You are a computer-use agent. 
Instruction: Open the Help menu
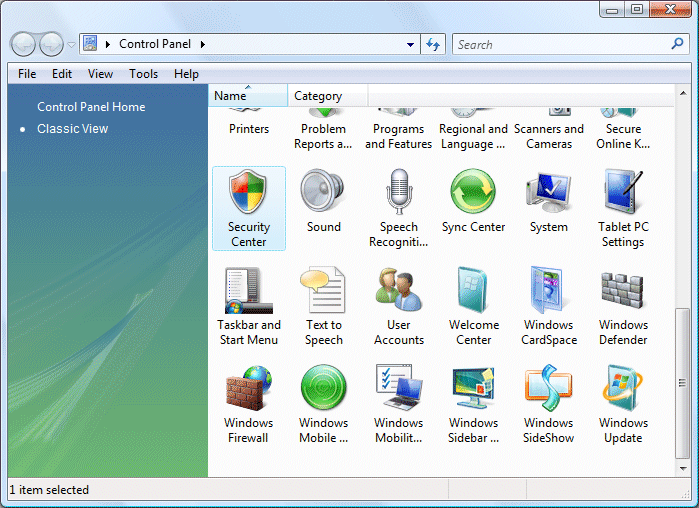tap(186, 74)
